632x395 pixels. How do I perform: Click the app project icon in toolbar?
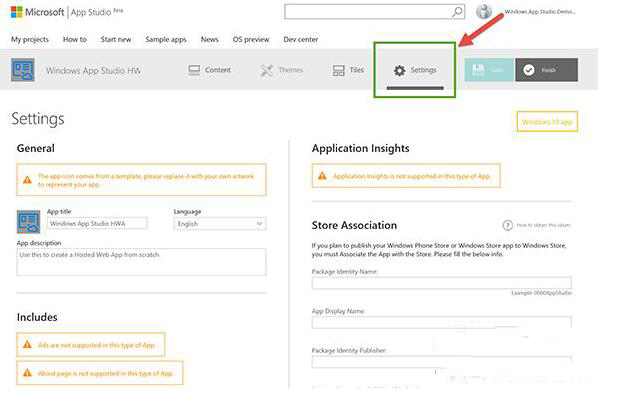[23, 70]
